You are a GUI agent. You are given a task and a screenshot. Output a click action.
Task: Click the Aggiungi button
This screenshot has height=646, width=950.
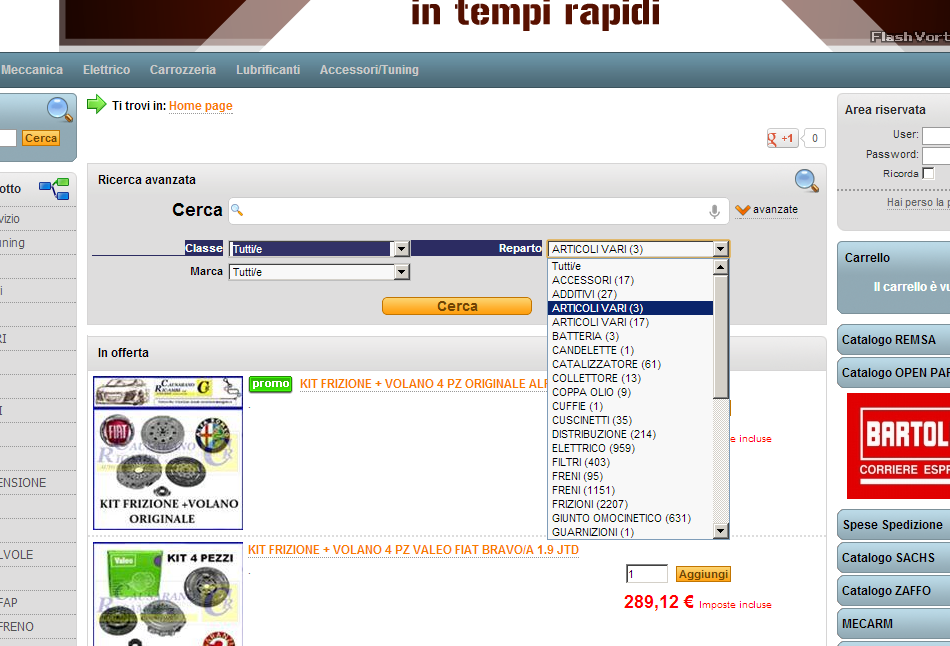703,574
